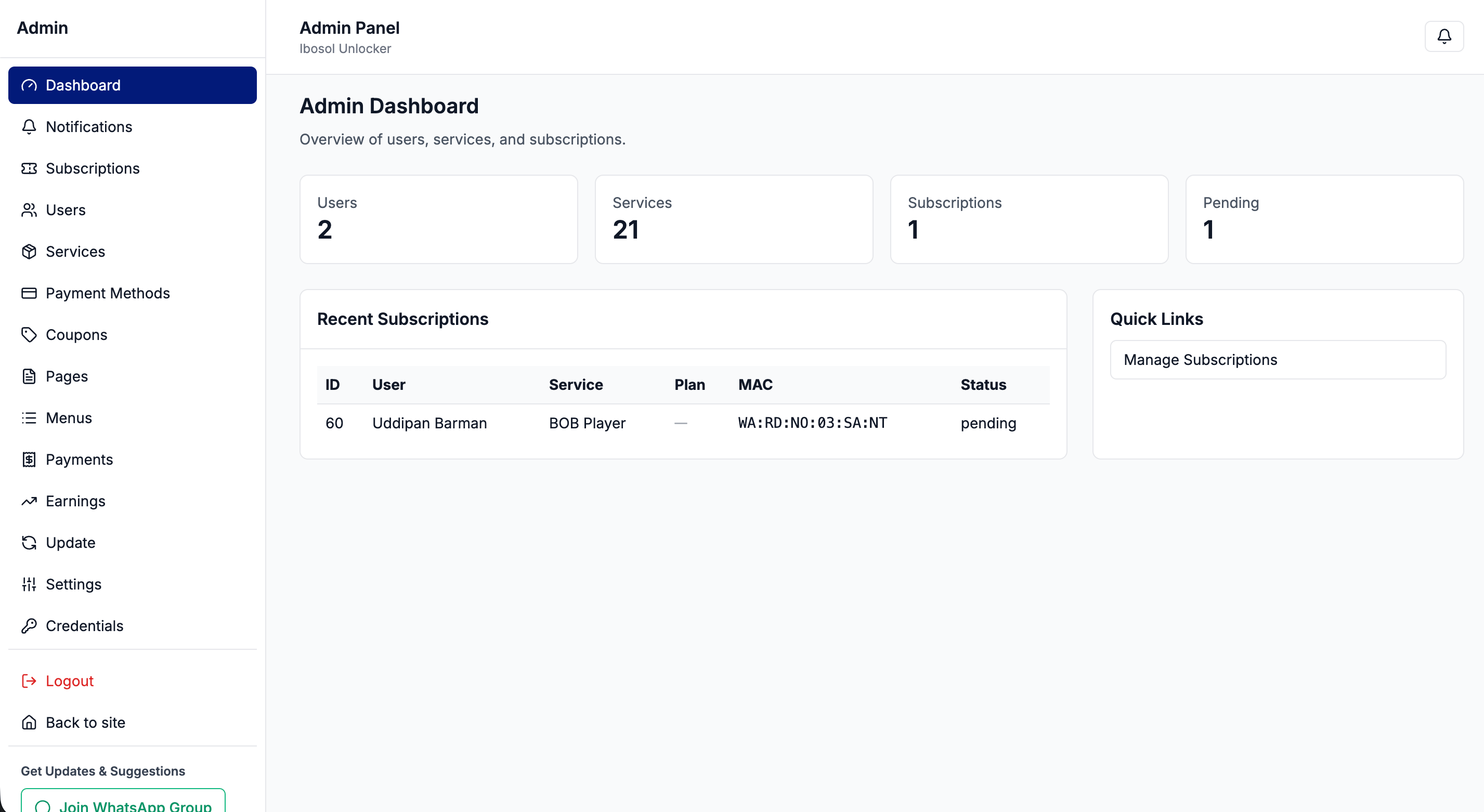Click the Subscriptions ticket icon in sidebar
Viewport: 1484px width, 812px height.
tap(29, 168)
